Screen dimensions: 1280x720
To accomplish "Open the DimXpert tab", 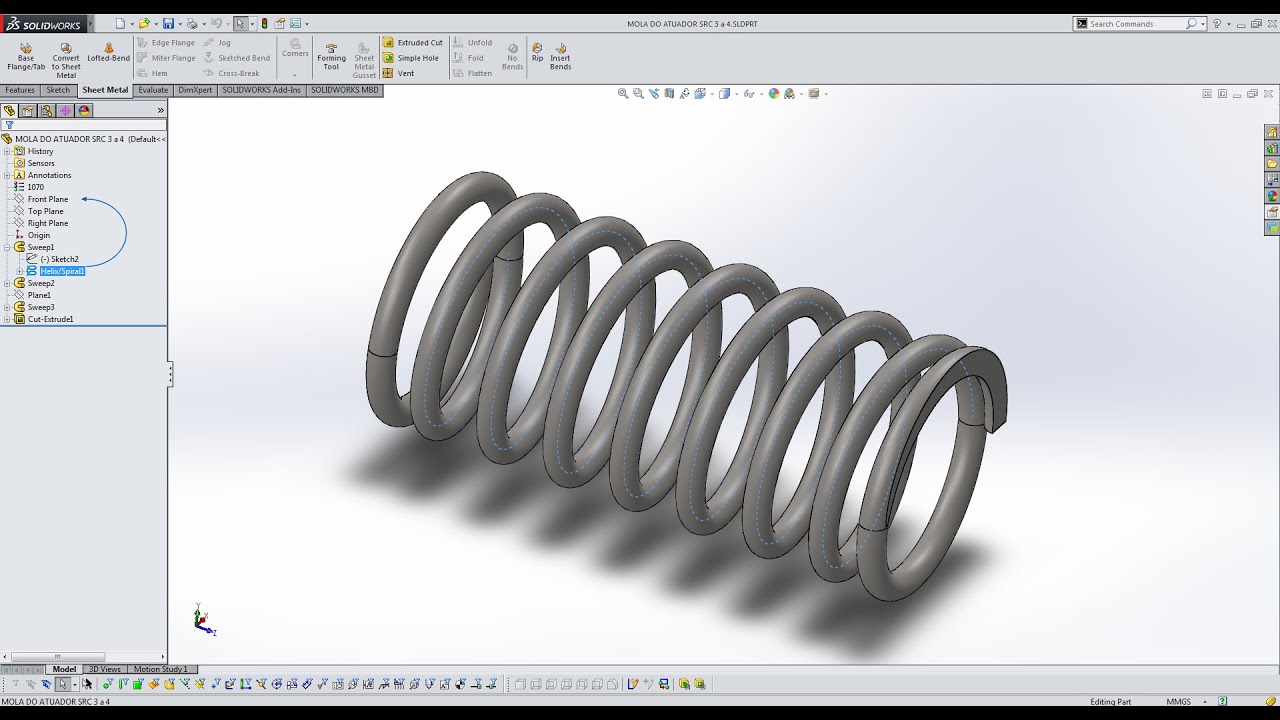I will pyautogui.click(x=195, y=90).
